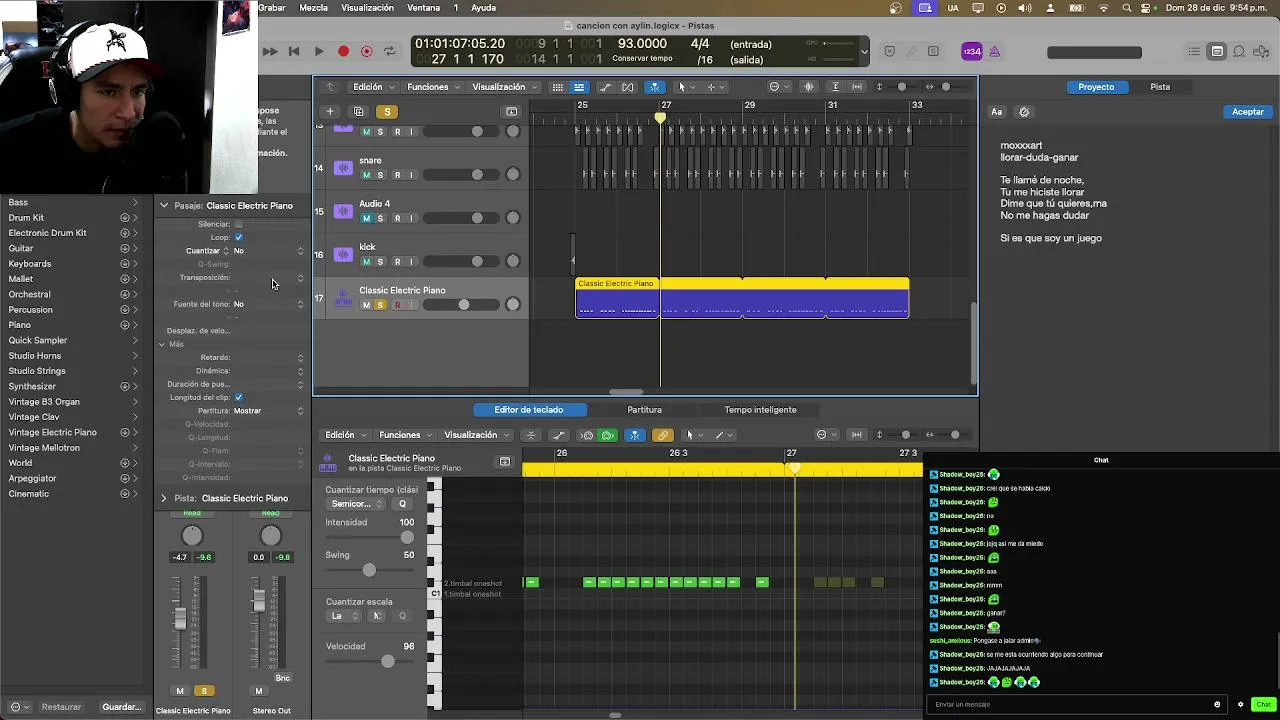Click the Aceptar button
This screenshot has height=720, width=1280.
1247,112
